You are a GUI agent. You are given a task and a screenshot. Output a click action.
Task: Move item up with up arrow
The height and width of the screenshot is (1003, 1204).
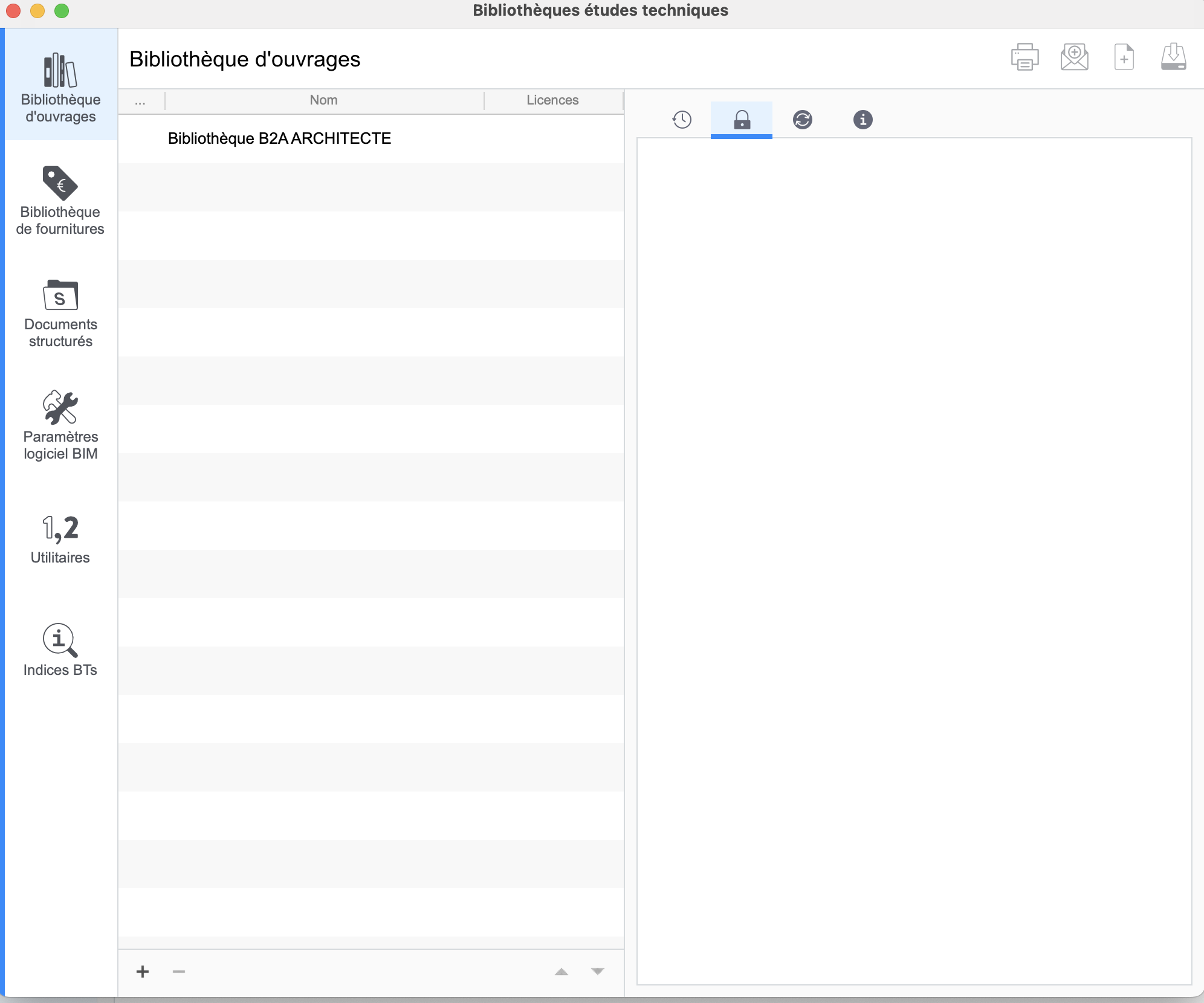pos(562,972)
